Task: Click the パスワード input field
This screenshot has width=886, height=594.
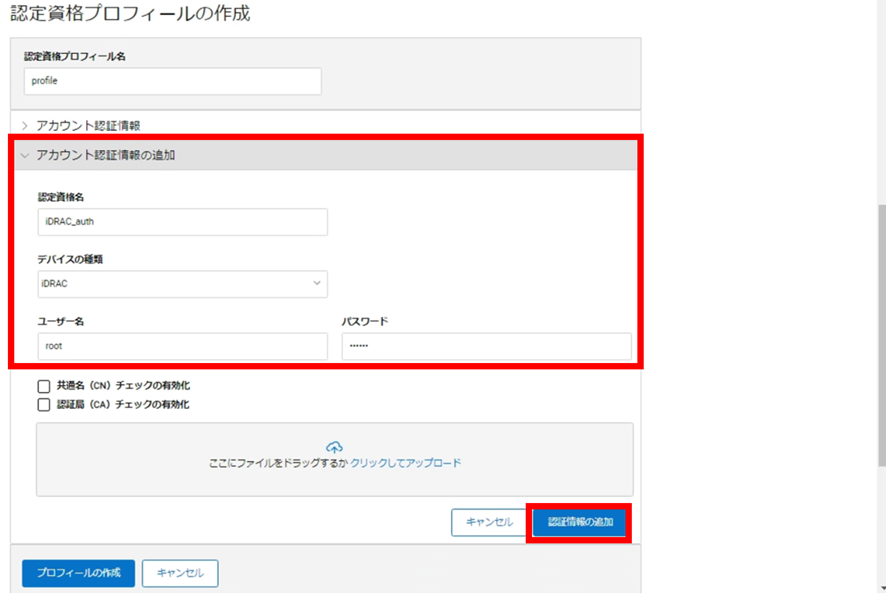Action: [488, 346]
